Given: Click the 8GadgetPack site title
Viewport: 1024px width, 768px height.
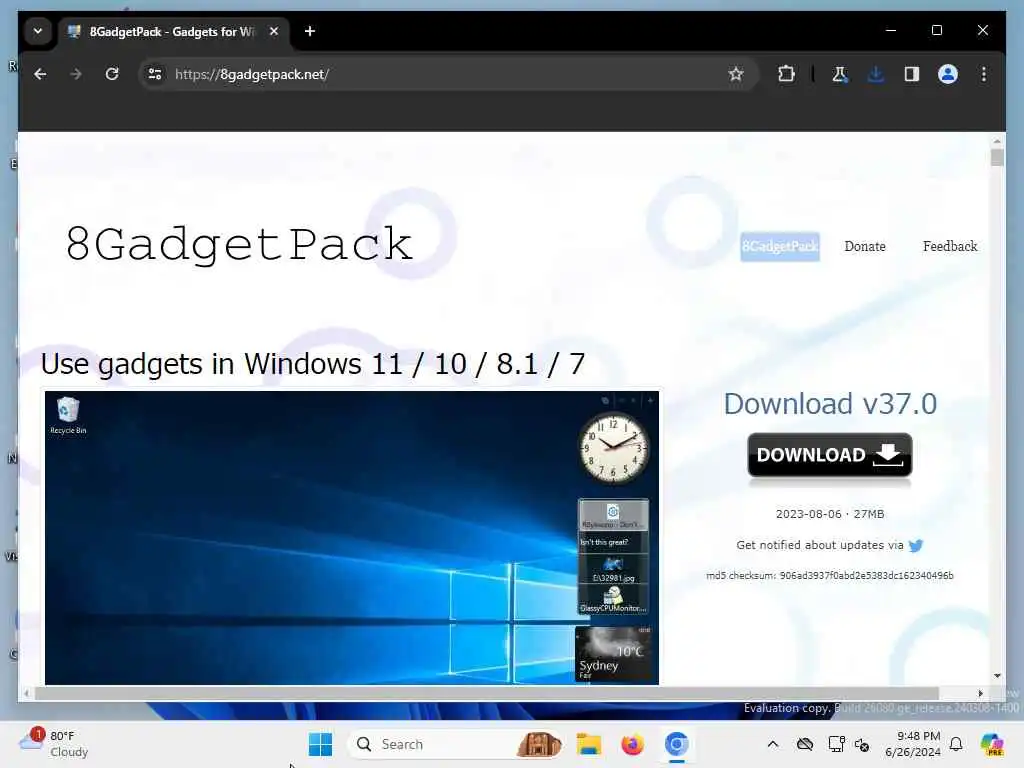Looking at the screenshot, I should point(239,245).
